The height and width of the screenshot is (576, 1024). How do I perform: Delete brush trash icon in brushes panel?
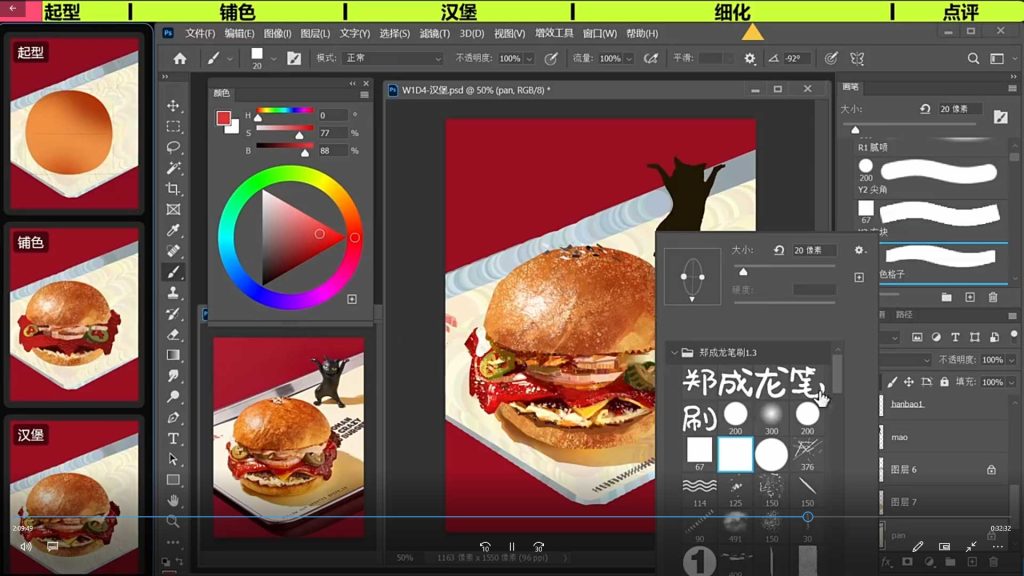click(x=993, y=297)
